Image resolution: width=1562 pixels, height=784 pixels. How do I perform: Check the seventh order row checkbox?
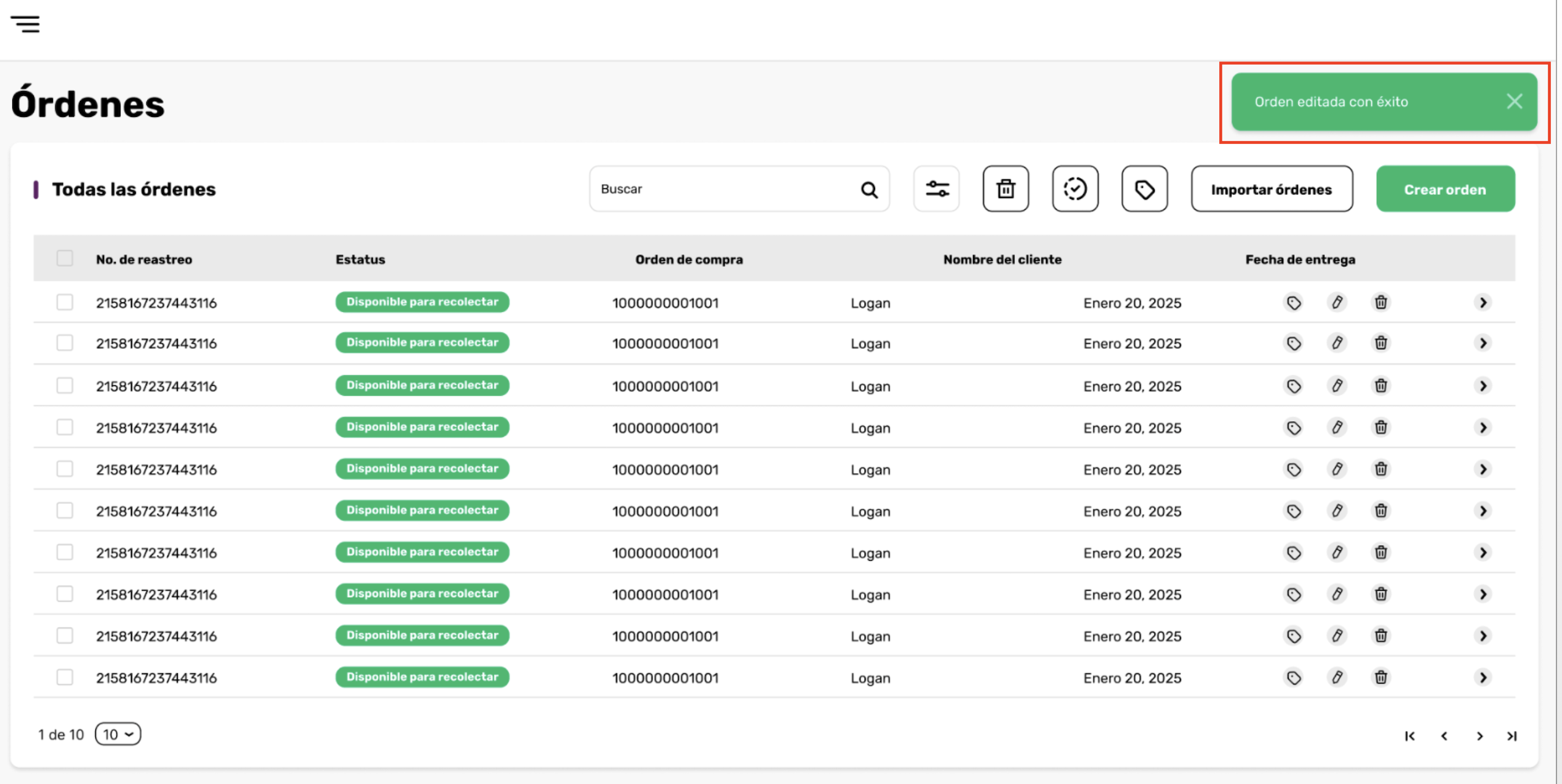click(65, 552)
